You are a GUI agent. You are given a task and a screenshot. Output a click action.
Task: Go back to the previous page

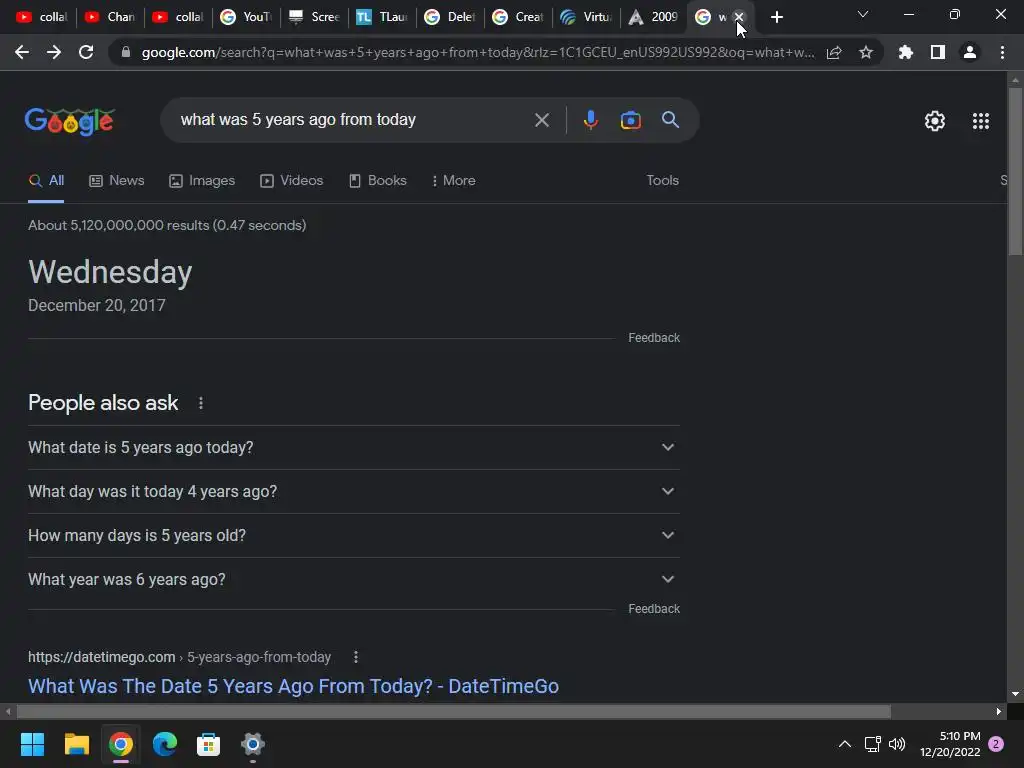pos(22,52)
